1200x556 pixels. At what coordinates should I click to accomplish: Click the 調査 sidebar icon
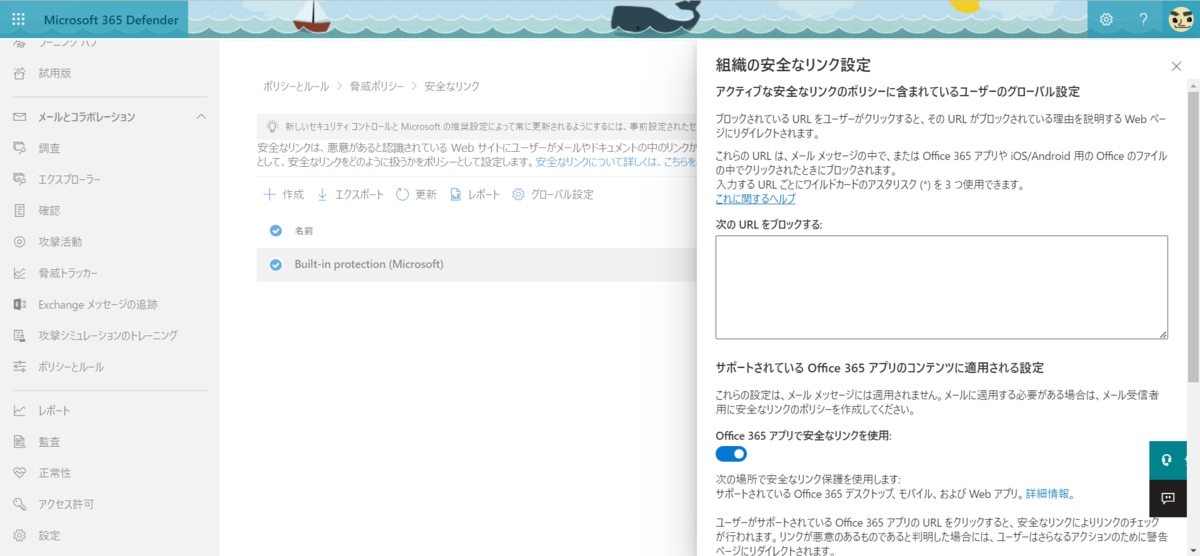point(19,148)
